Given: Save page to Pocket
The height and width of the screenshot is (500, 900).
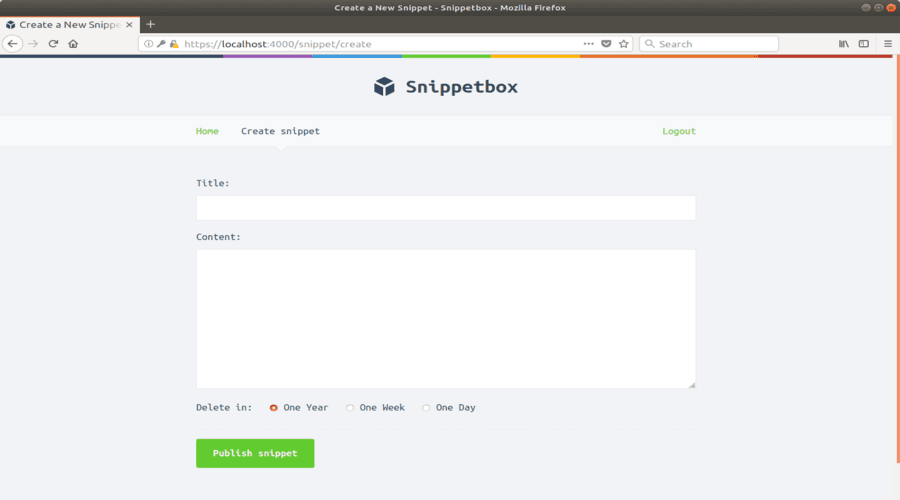Looking at the screenshot, I should (x=606, y=44).
